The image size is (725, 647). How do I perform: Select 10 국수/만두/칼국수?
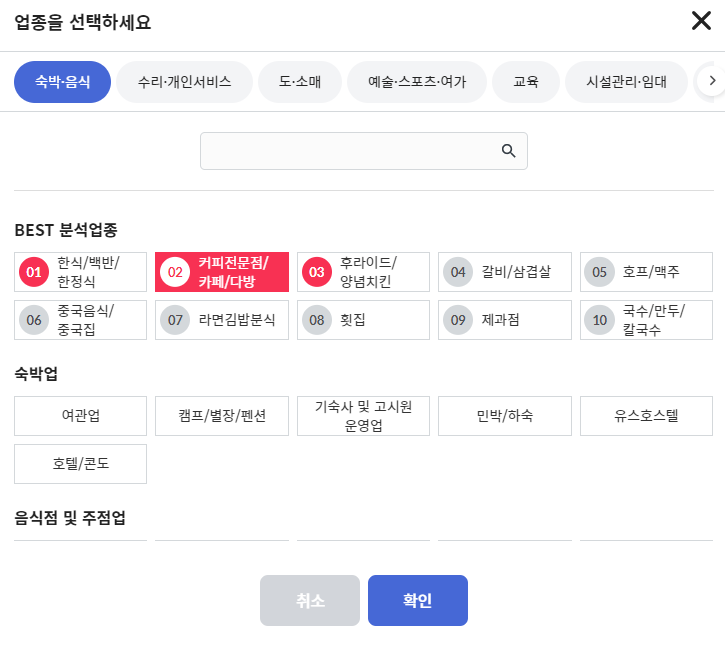[646, 320]
